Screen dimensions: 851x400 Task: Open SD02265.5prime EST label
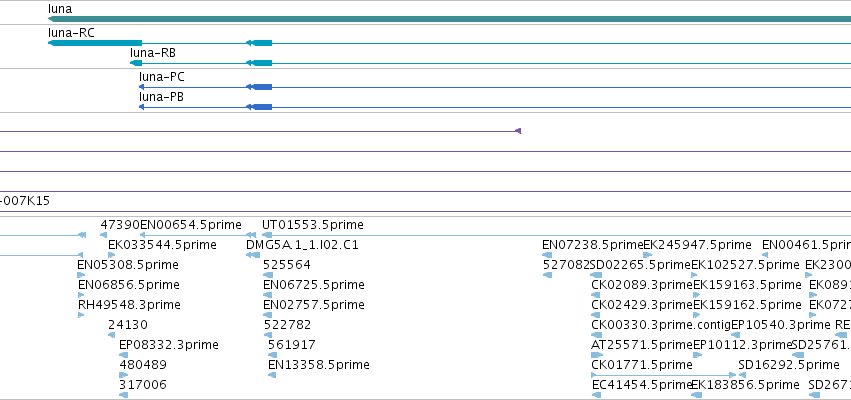640,265
